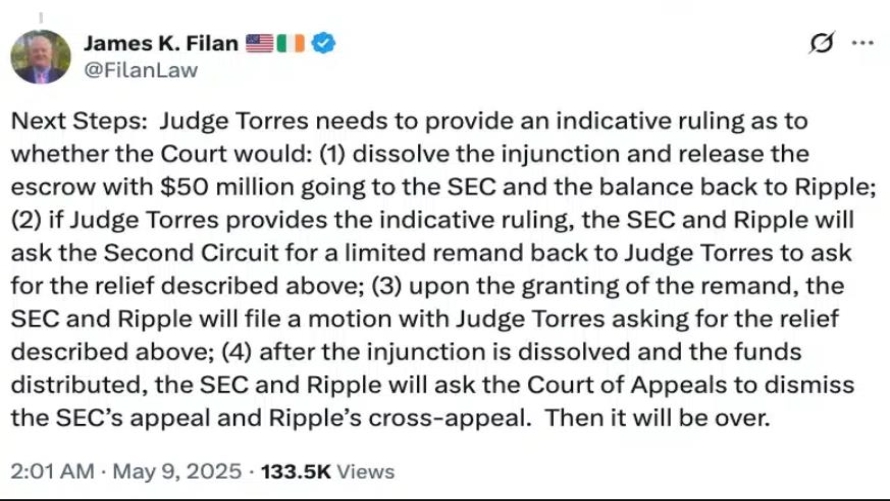Image resolution: width=890 pixels, height=501 pixels.
Task: Click the 2:01 AM timestamp
Action: coord(52,471)
